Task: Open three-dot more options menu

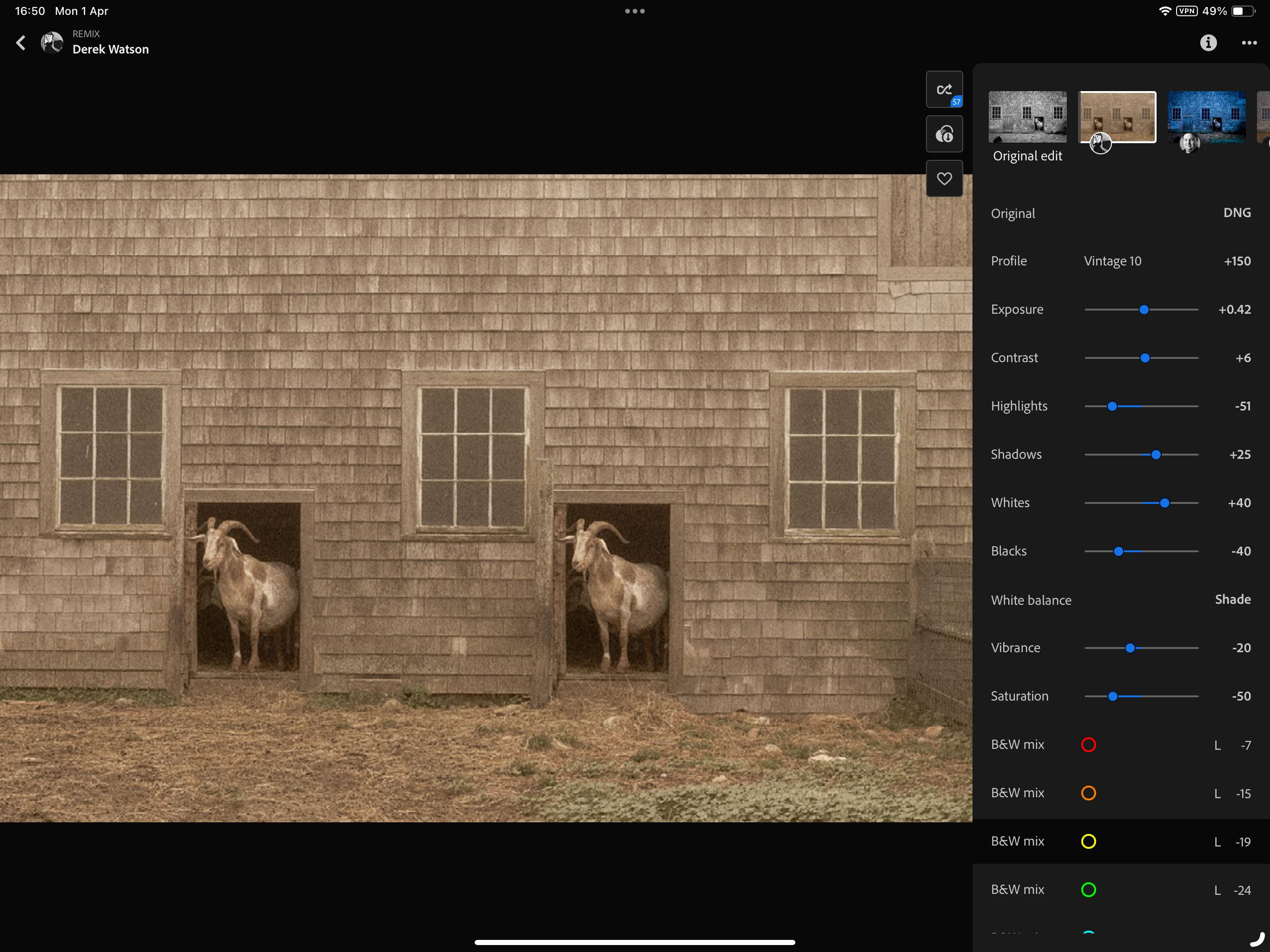Action: pos(1249,43)
